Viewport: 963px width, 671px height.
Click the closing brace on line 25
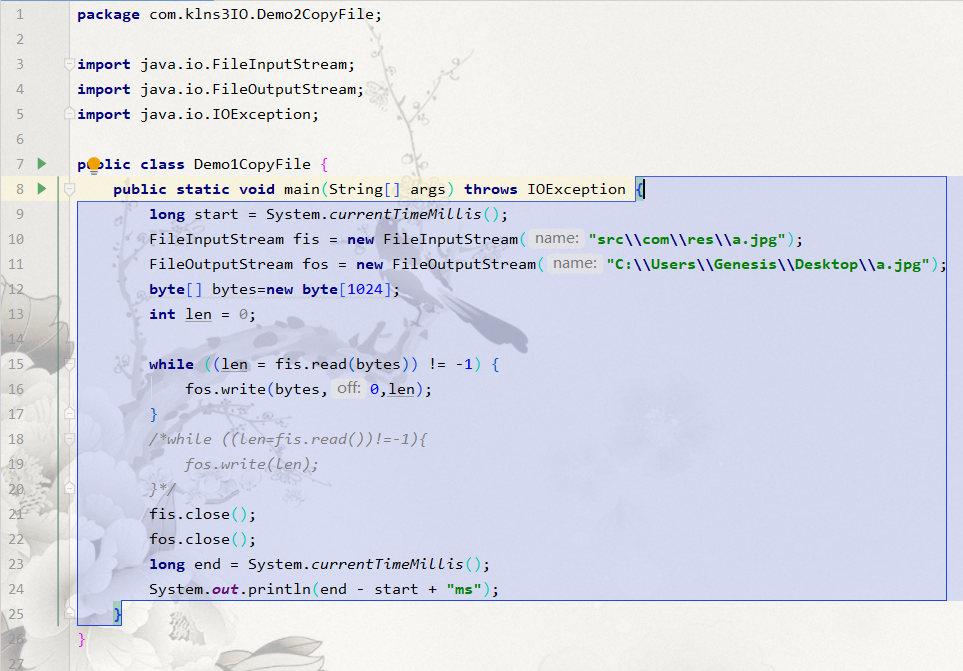pyautogui.click(x=116, y=613)
